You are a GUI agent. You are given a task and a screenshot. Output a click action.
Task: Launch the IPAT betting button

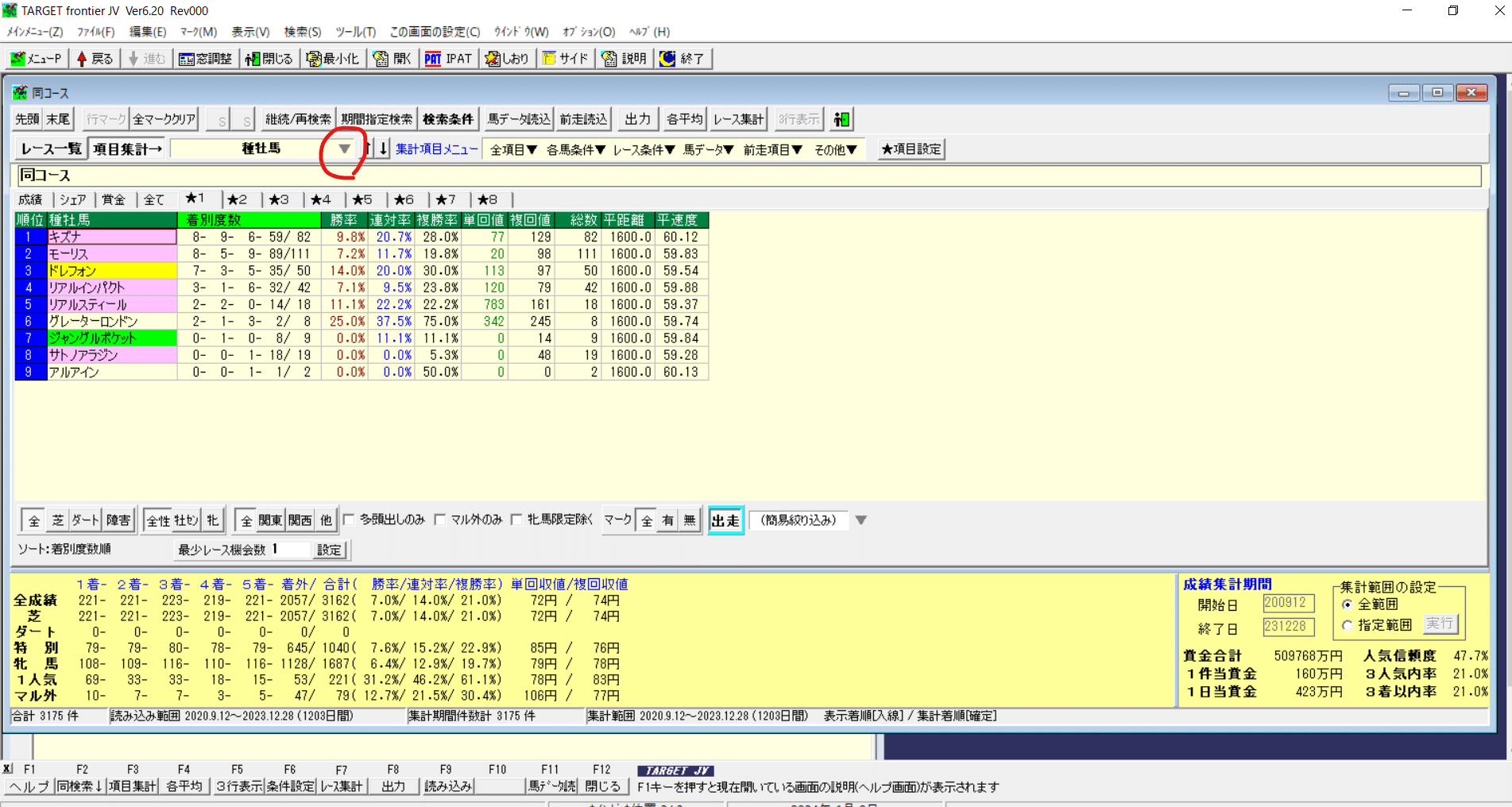(448, 59)
